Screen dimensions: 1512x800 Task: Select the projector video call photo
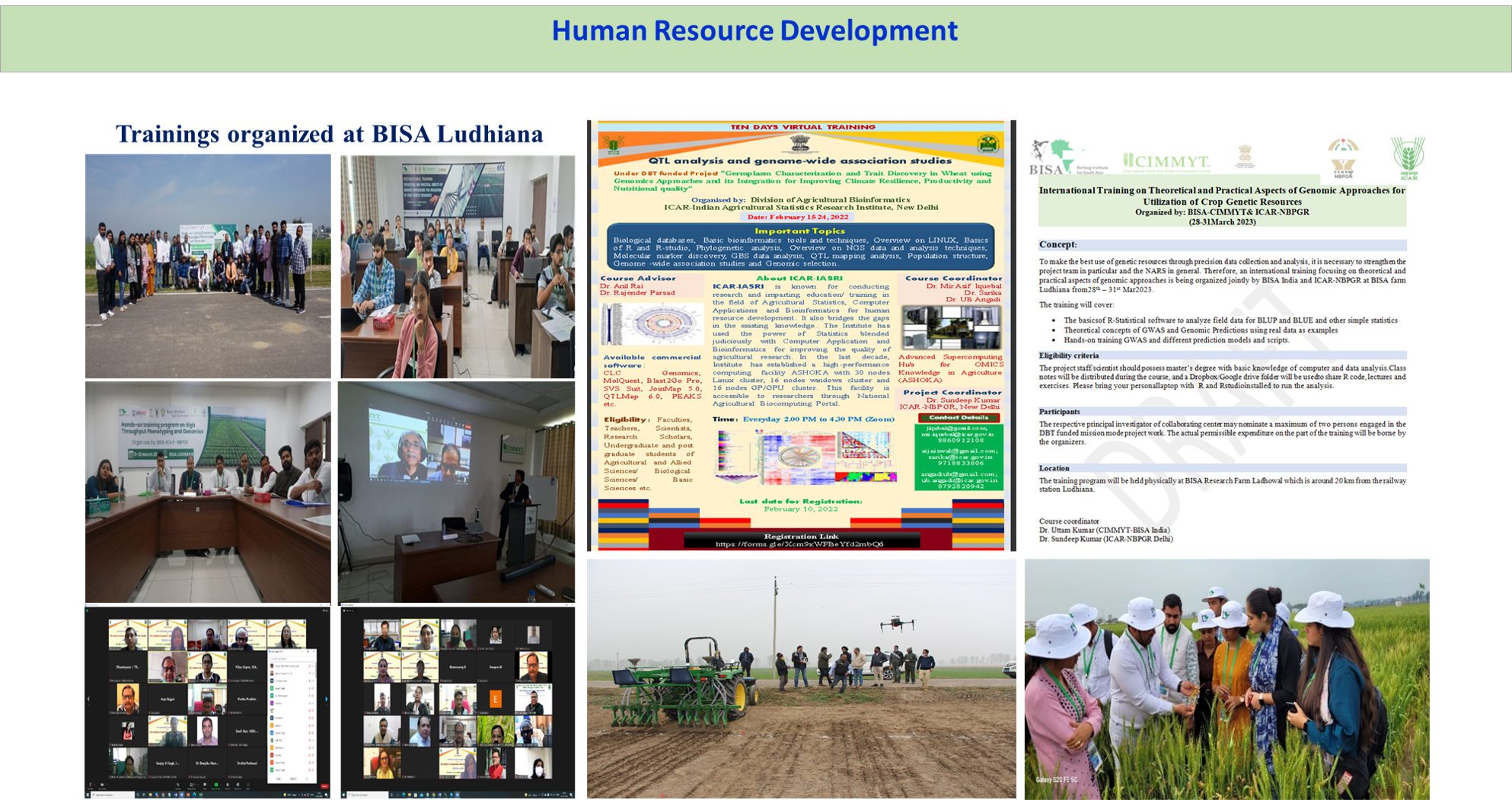(456, 492)
